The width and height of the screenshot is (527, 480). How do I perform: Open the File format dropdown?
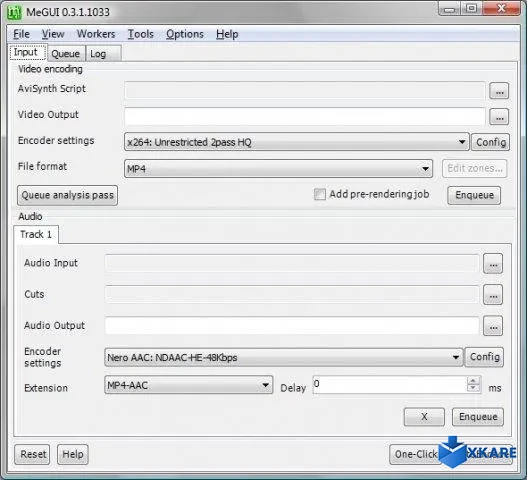pos(425,168)
